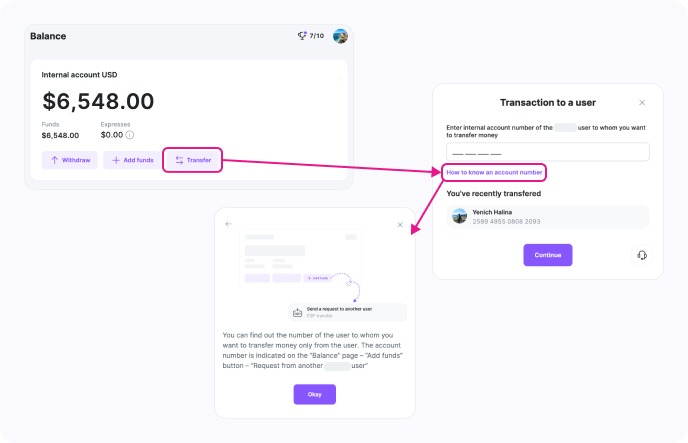Click the Add funds button
Screen dimensions: 688x443
tap(132, 160)
